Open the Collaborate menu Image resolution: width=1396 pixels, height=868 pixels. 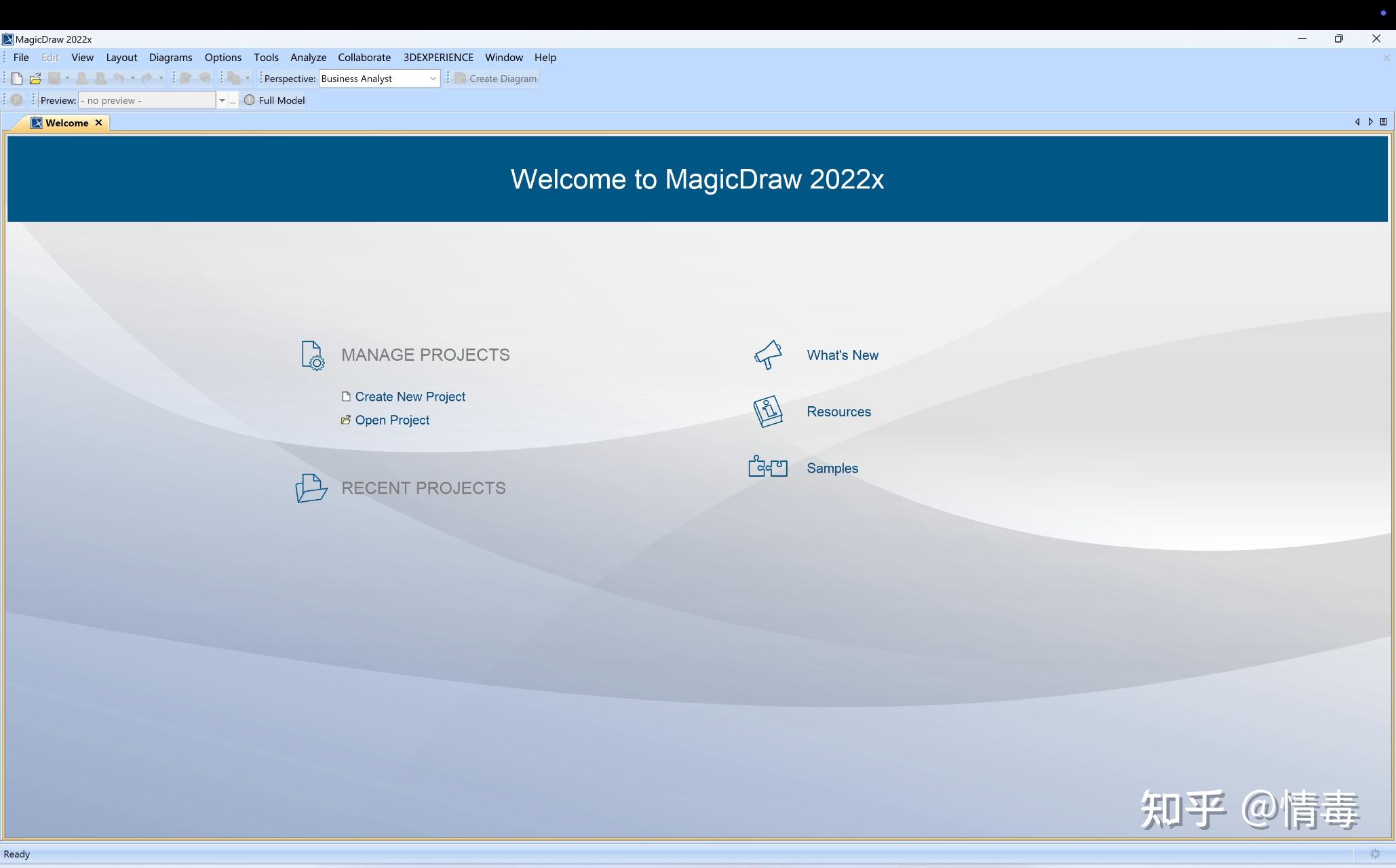click(364, 57)
